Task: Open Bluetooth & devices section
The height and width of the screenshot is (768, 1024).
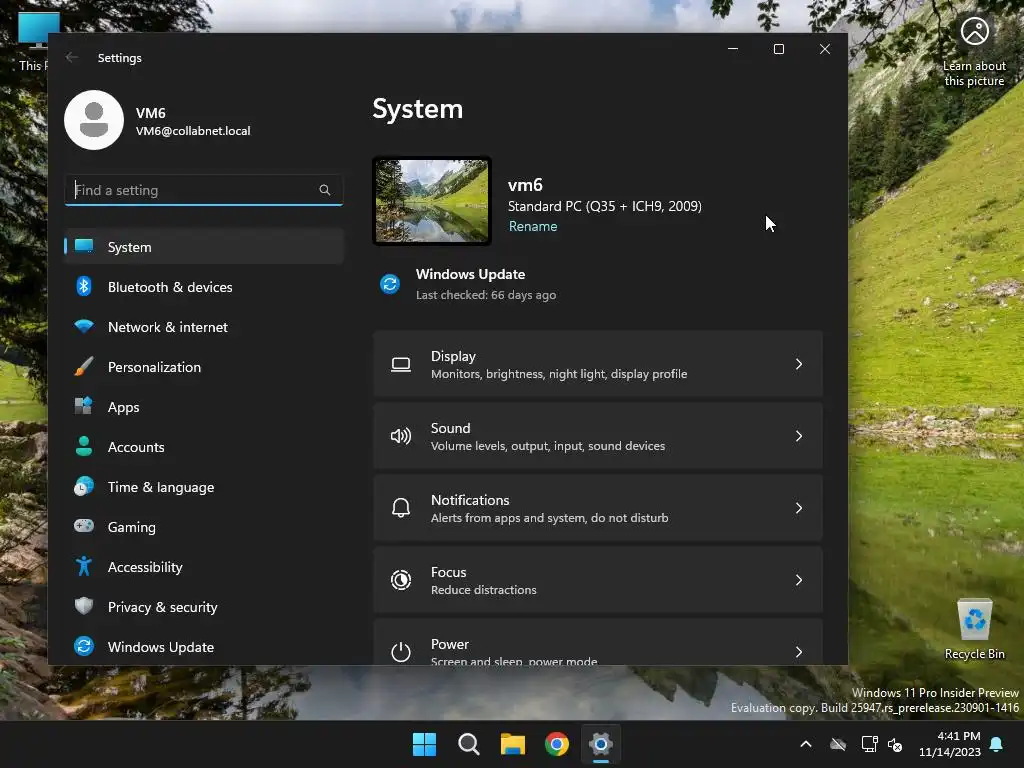Action: [x=204, y=287]
